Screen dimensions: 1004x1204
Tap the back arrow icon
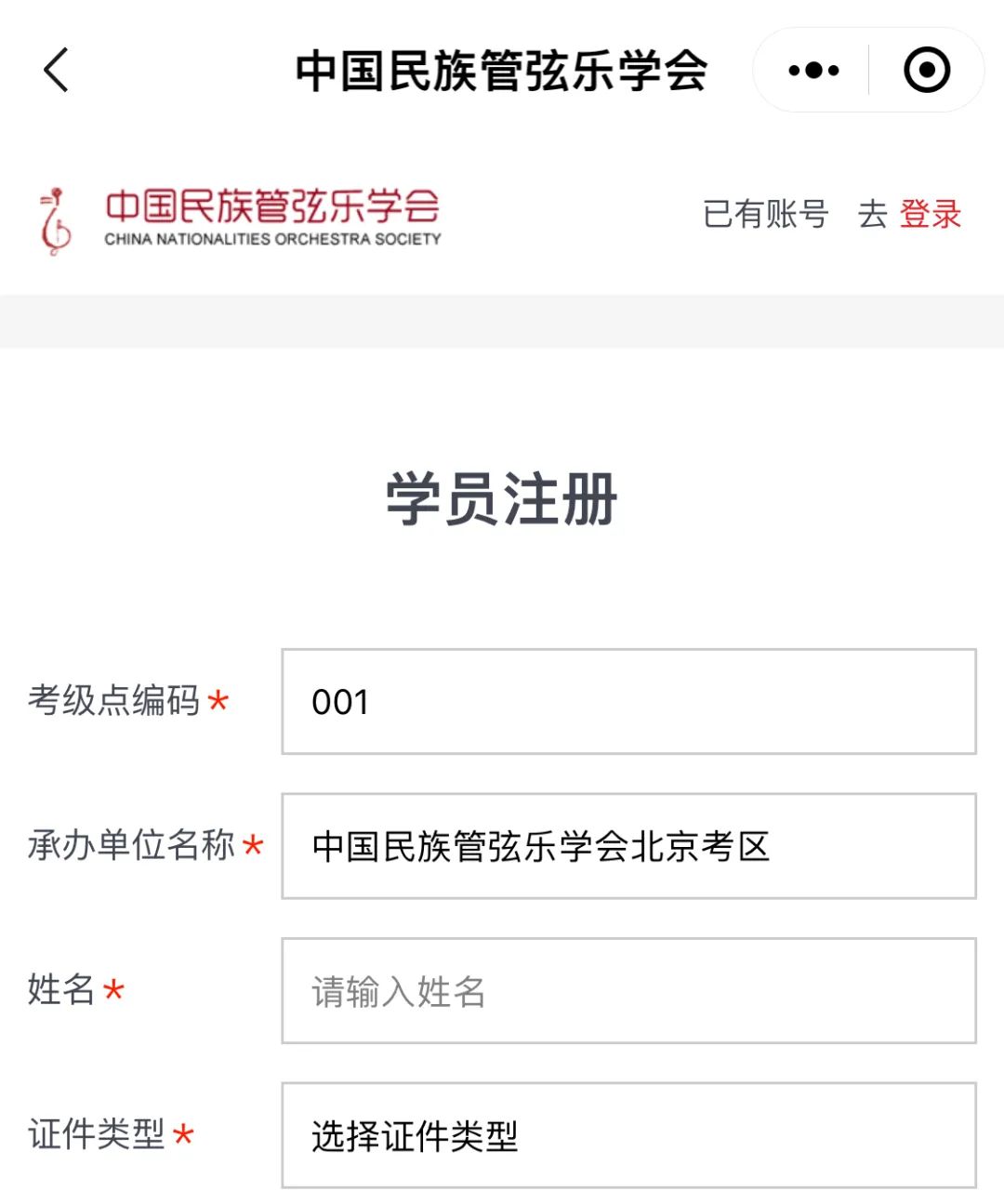(57, 70)
